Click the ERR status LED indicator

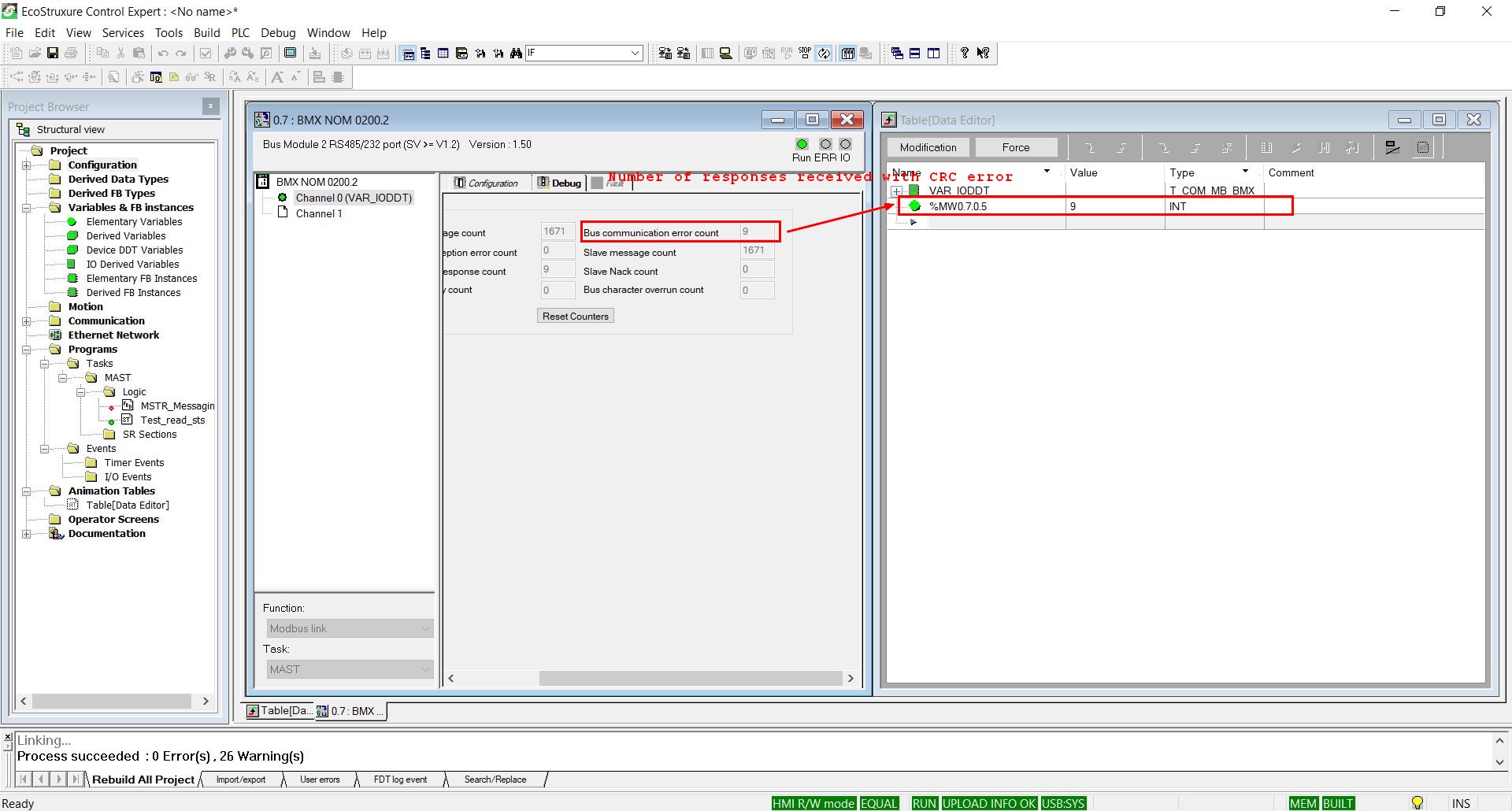[x=825, y=144]
